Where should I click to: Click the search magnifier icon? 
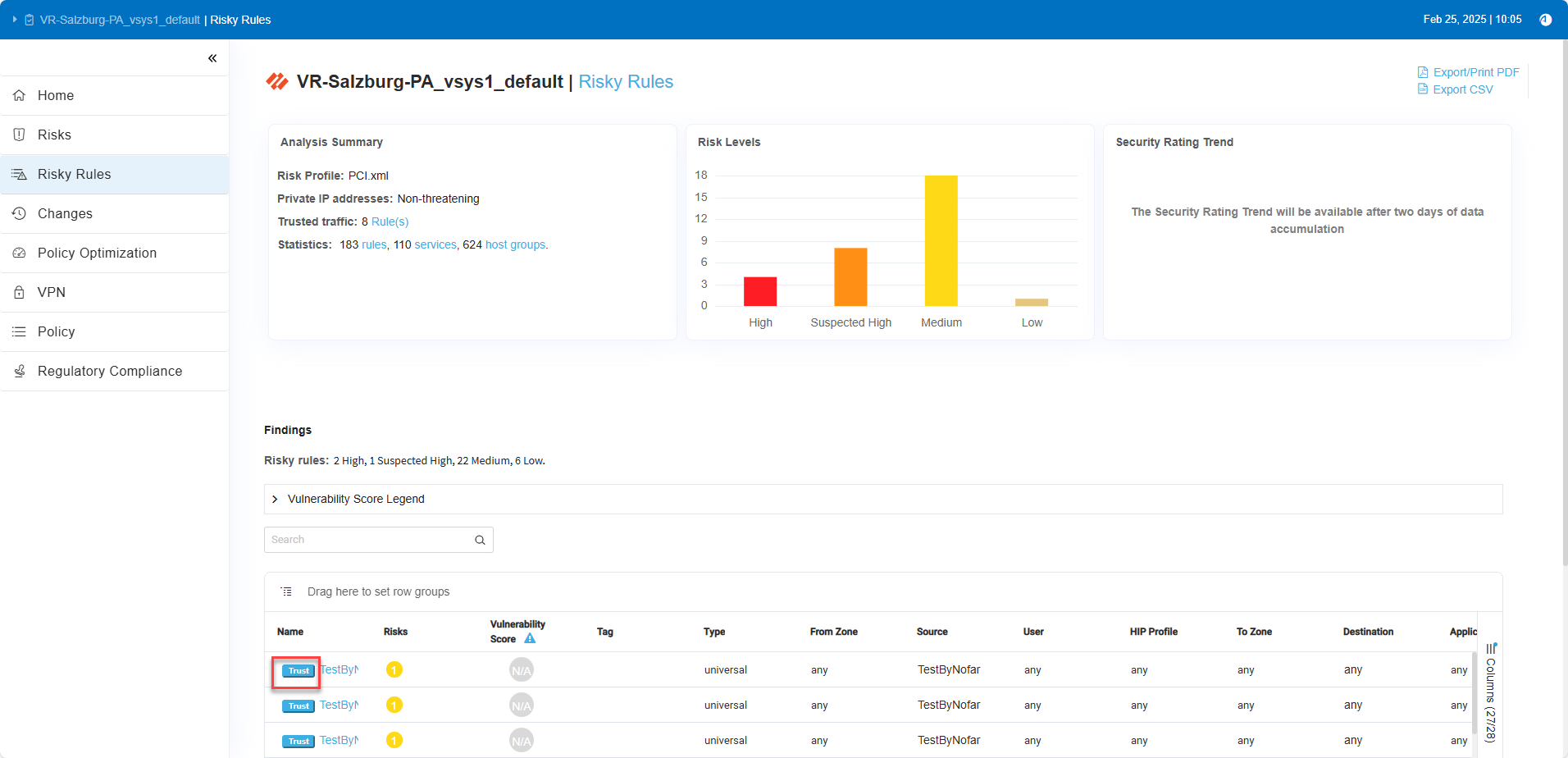coord(480,540)
